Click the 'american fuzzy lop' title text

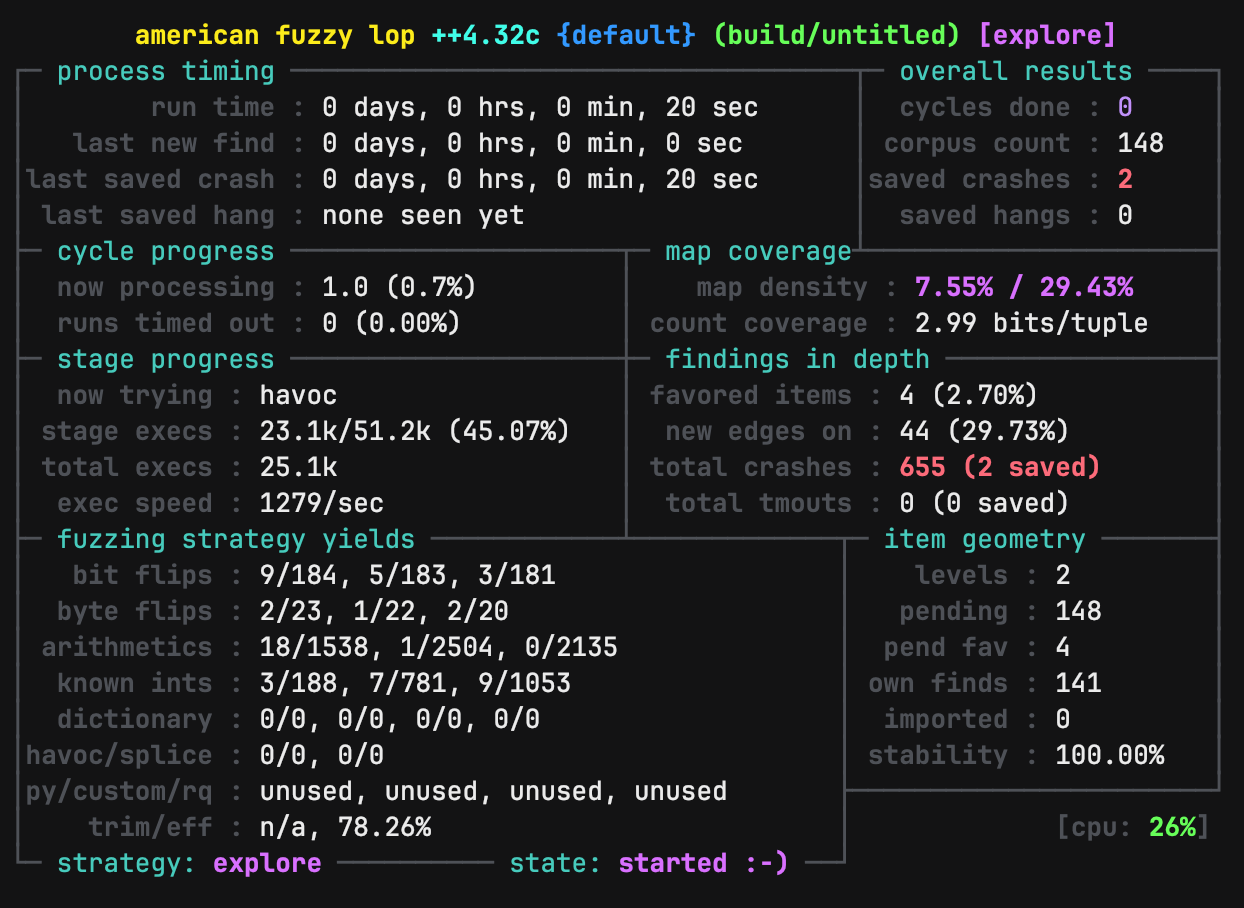point(277,36)
